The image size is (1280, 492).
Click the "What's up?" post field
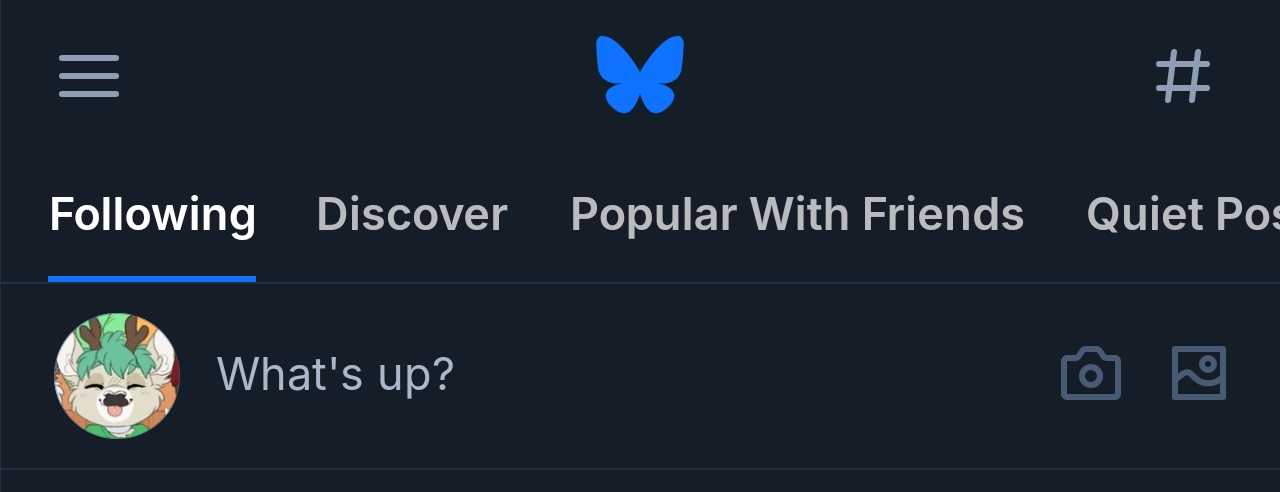point(336,374)
